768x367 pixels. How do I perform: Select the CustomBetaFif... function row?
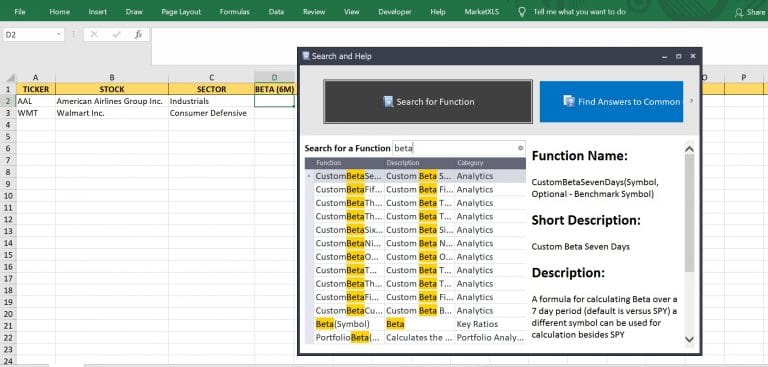click(415, 189)
